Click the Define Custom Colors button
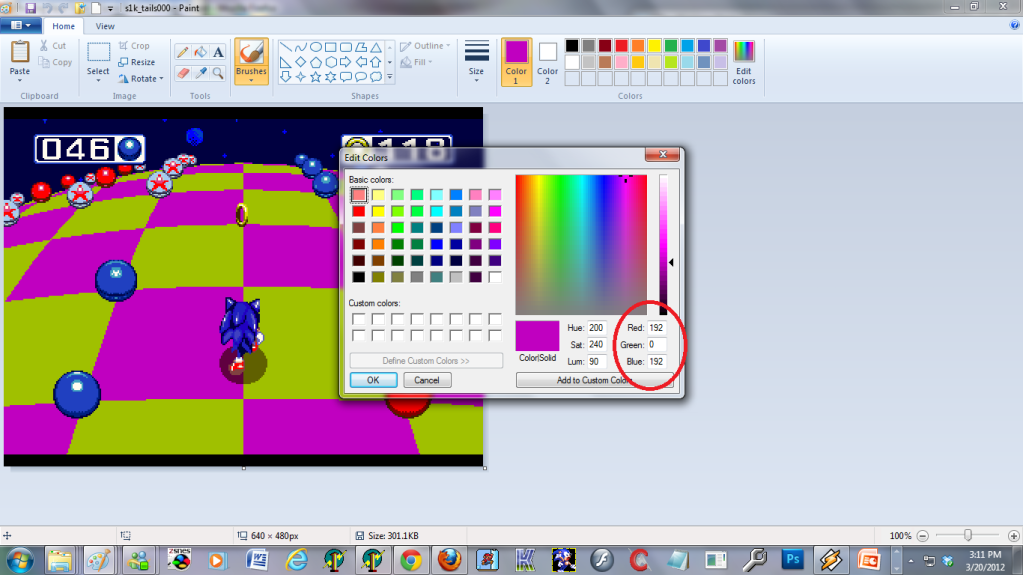Screen dimensions: 1023x575 tap(426, 360)
